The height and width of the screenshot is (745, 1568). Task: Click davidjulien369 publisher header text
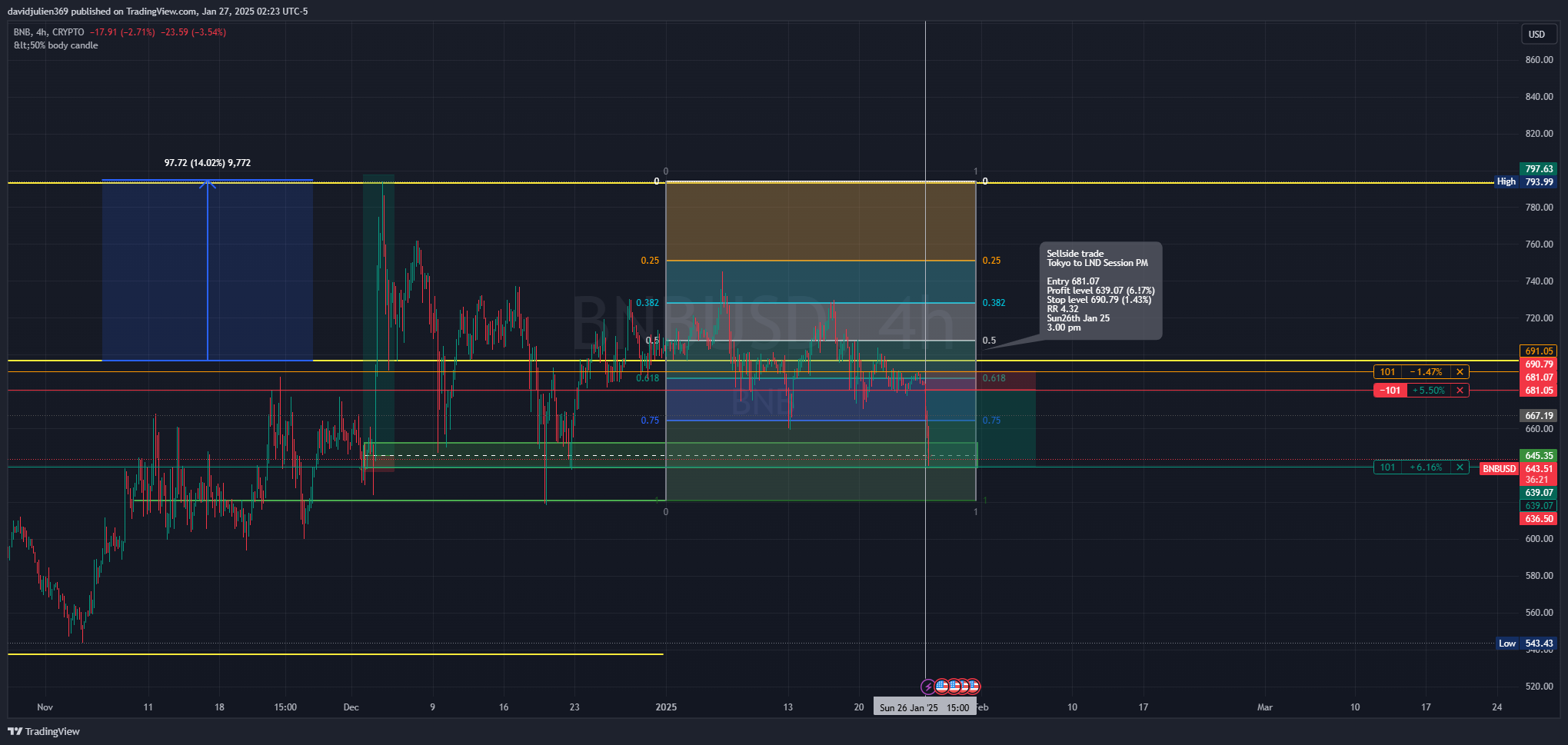(x=158, y=12)
